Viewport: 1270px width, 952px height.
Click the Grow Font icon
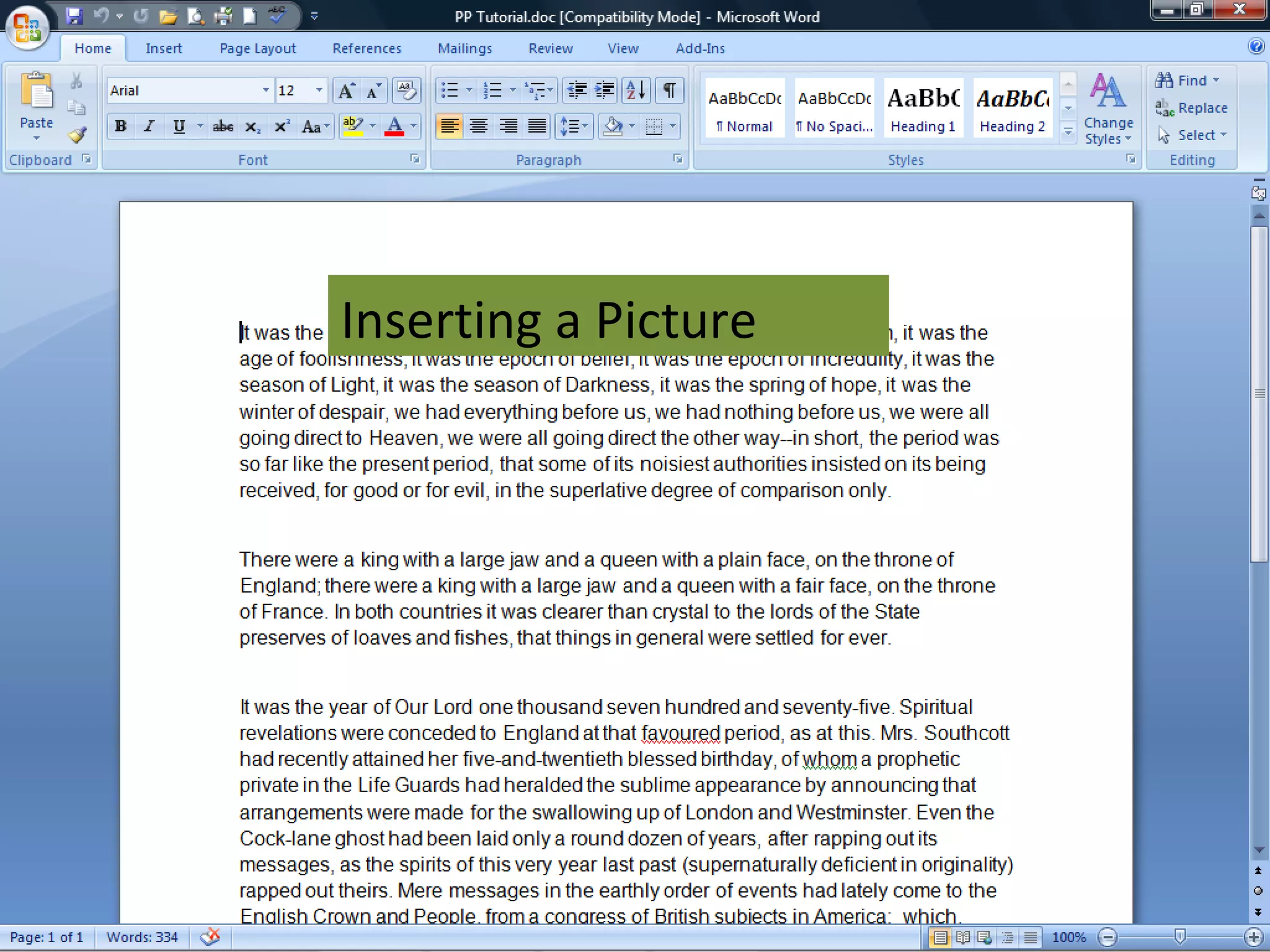pos(346,91)
